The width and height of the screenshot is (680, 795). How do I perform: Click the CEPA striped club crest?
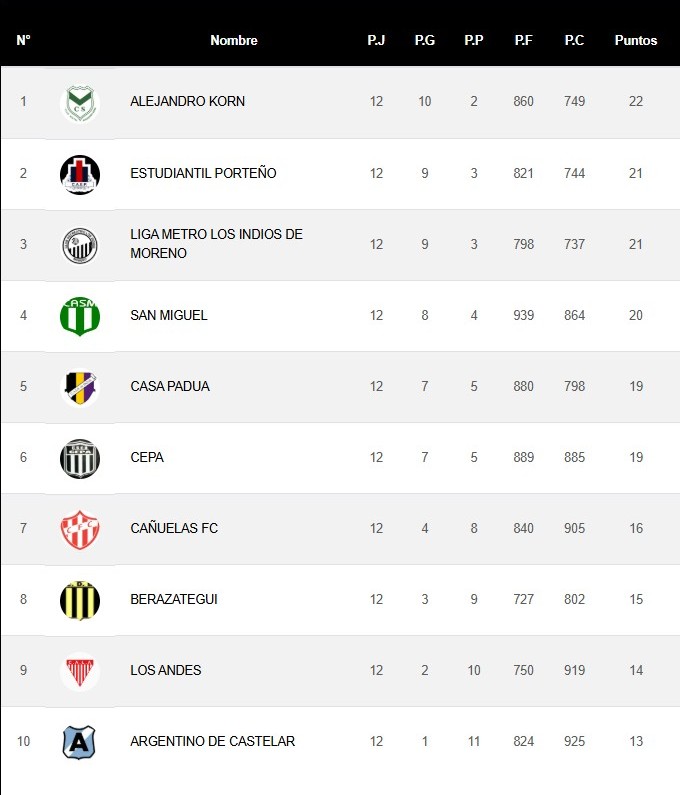click(x=80, y=458)
